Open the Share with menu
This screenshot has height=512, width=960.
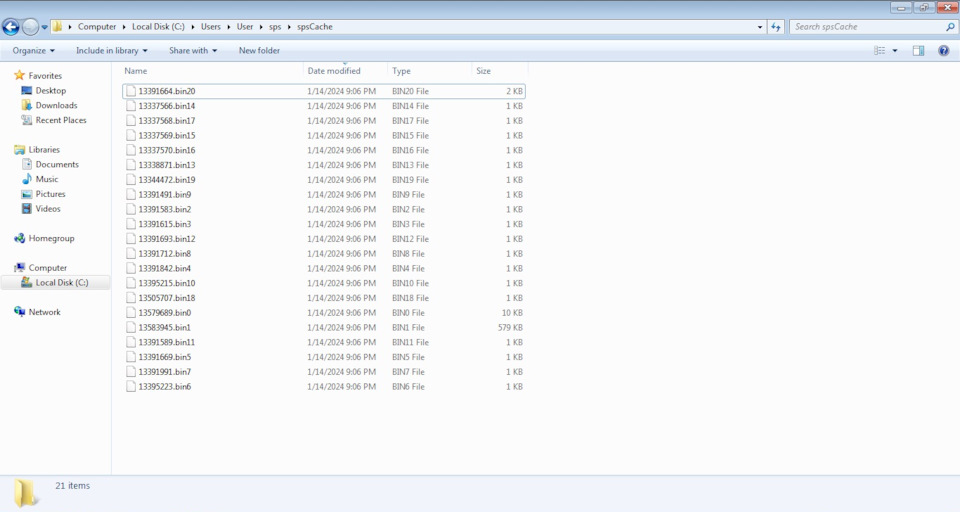point(193,50)
